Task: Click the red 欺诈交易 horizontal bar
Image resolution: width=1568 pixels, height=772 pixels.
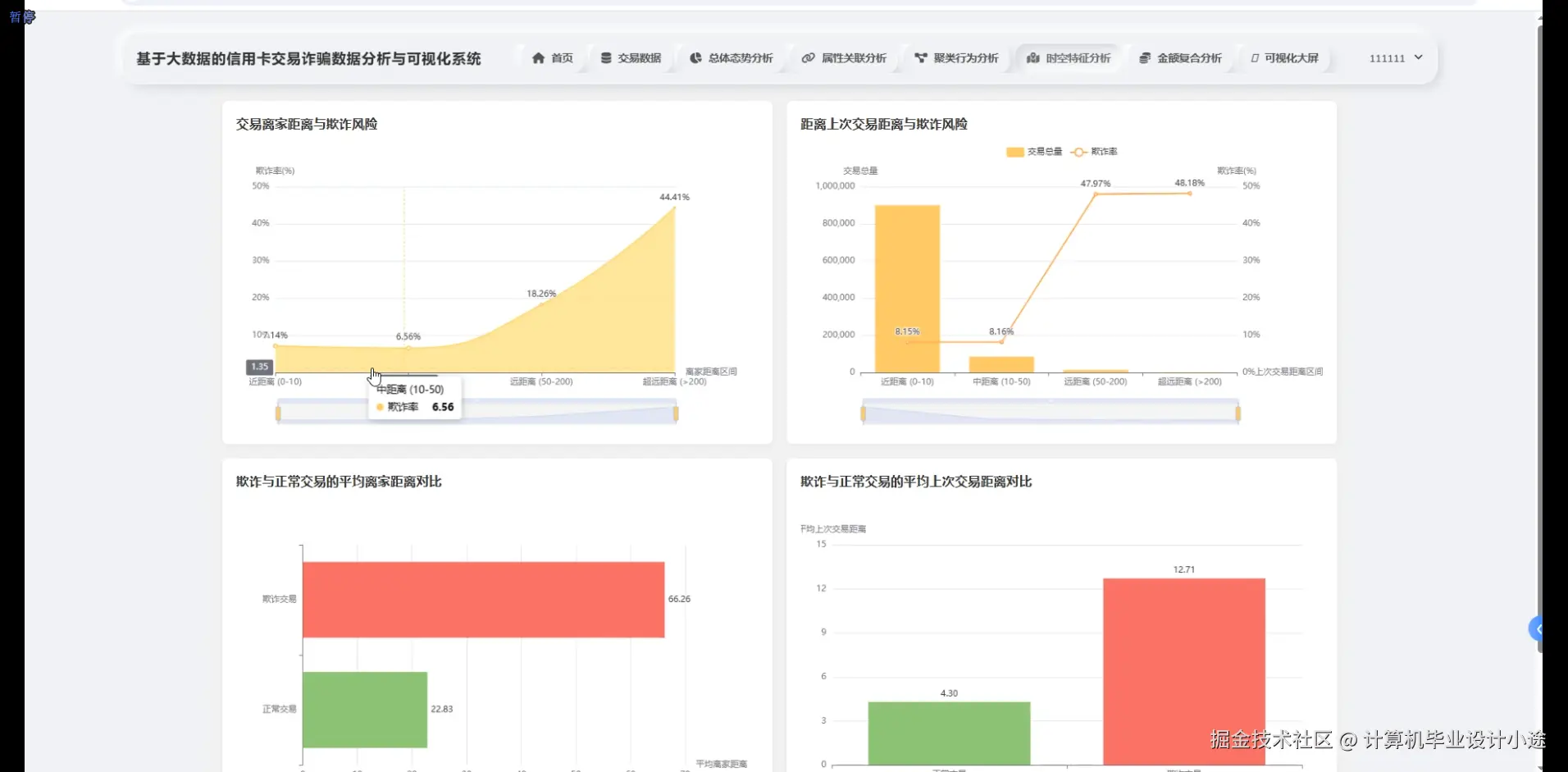Action: click(x=483, y=600)
